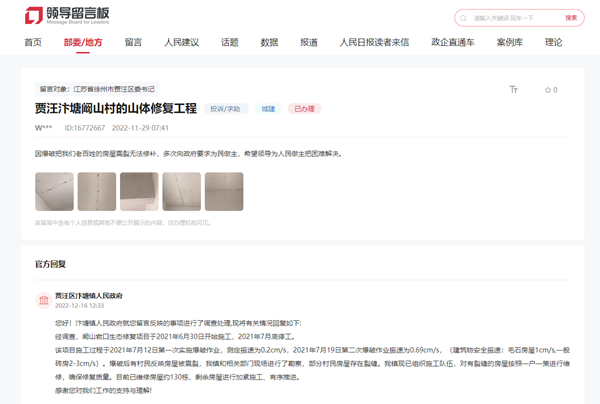
Task: Select the 话题 menu item
Action: click(x=230, y=42)
